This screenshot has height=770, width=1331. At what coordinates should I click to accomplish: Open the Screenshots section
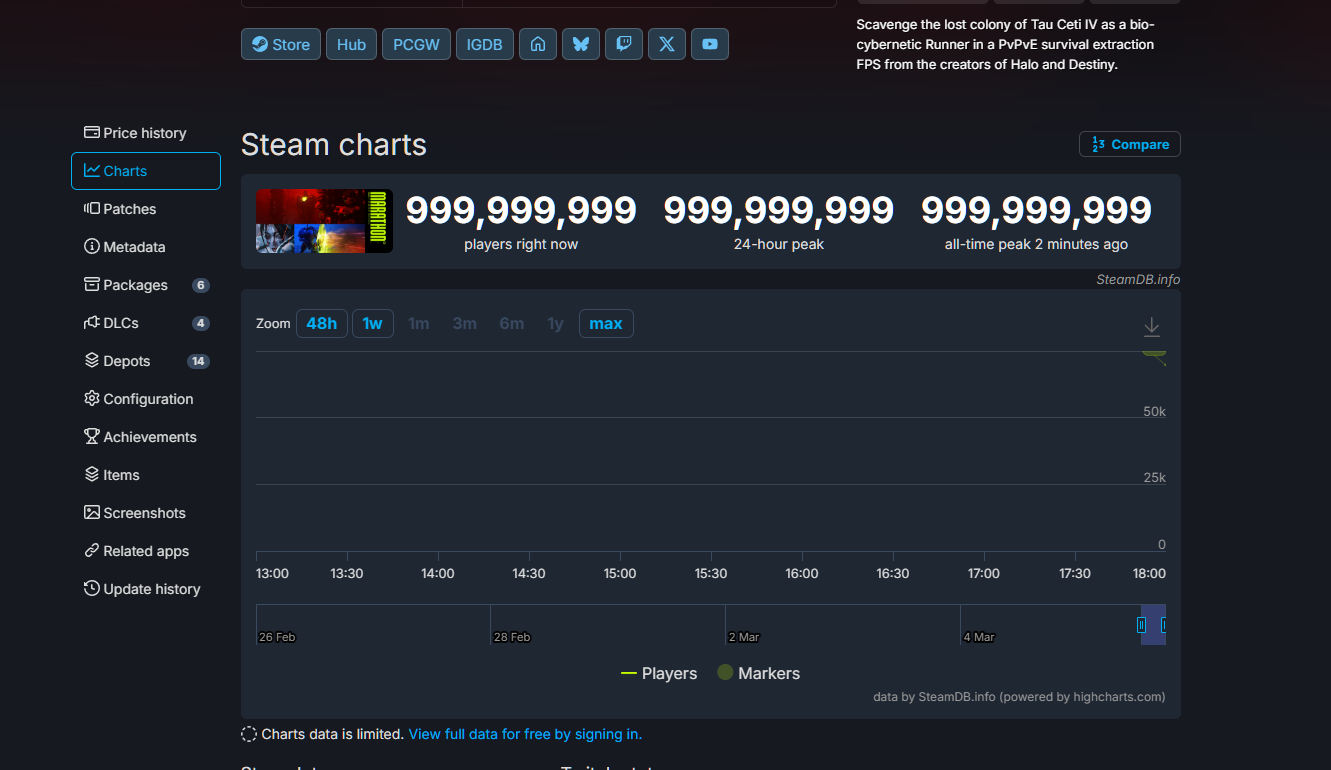[146, 513]
